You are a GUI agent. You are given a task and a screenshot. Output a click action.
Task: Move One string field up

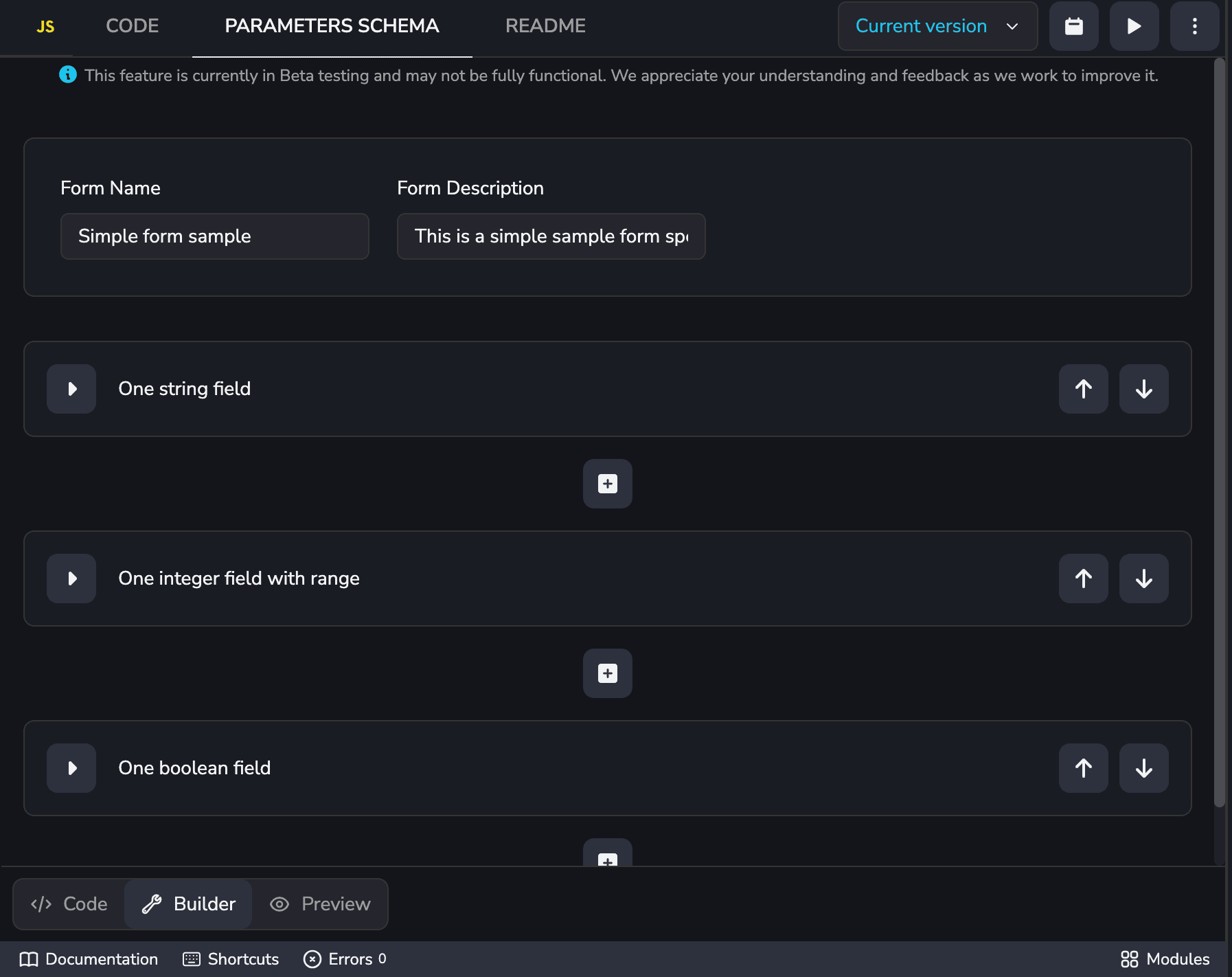(x=1083, y=389)
